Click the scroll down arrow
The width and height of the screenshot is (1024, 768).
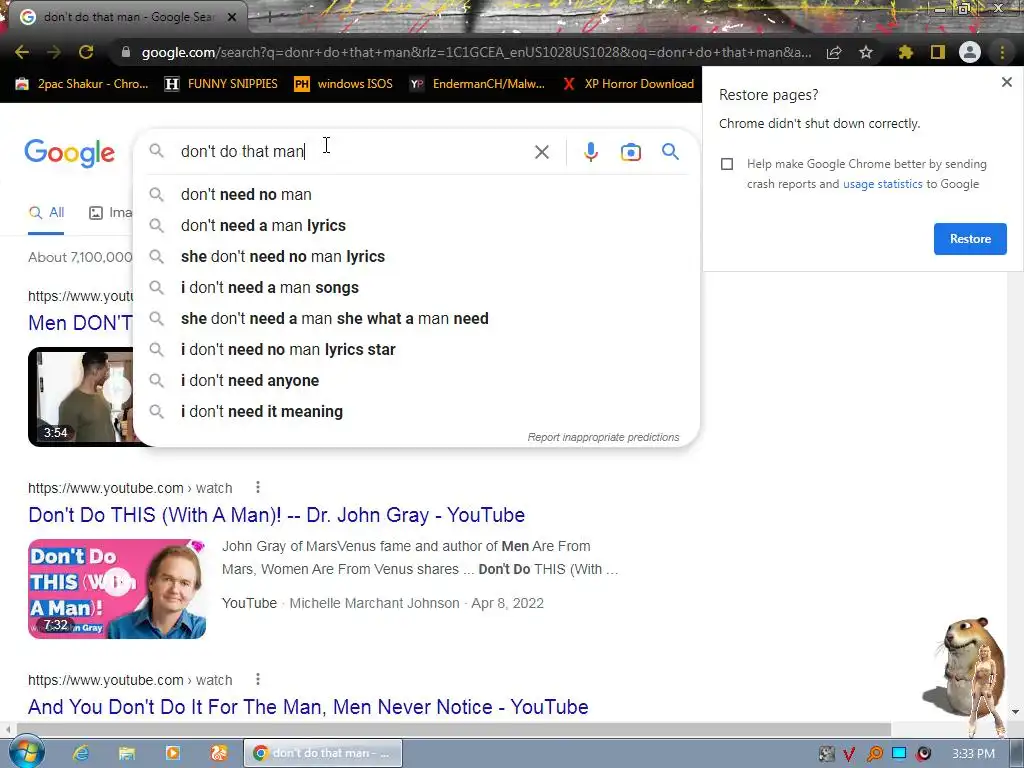[1015, 712]
